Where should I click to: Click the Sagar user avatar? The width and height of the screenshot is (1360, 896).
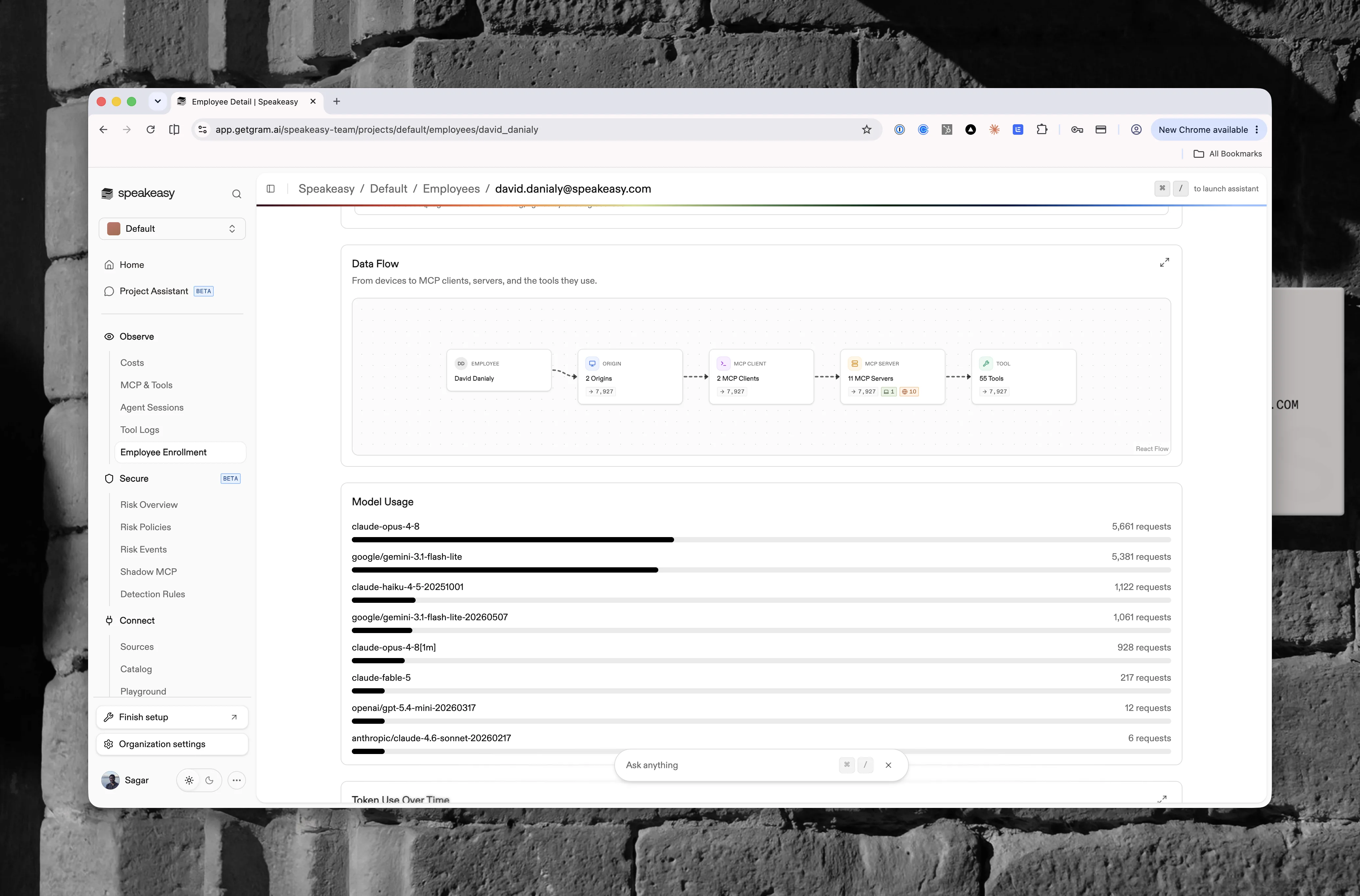pos(110,780)
